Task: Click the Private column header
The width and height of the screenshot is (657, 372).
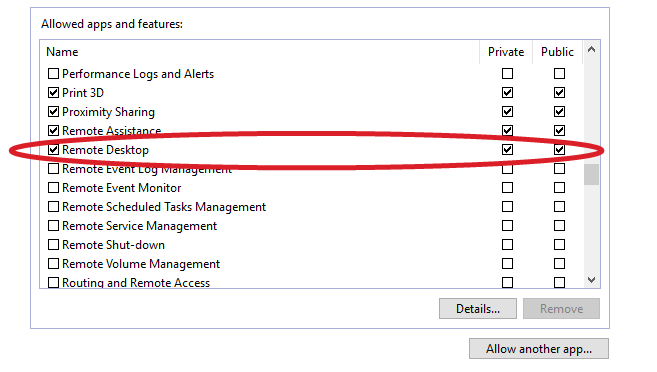Action: (506, 52)
